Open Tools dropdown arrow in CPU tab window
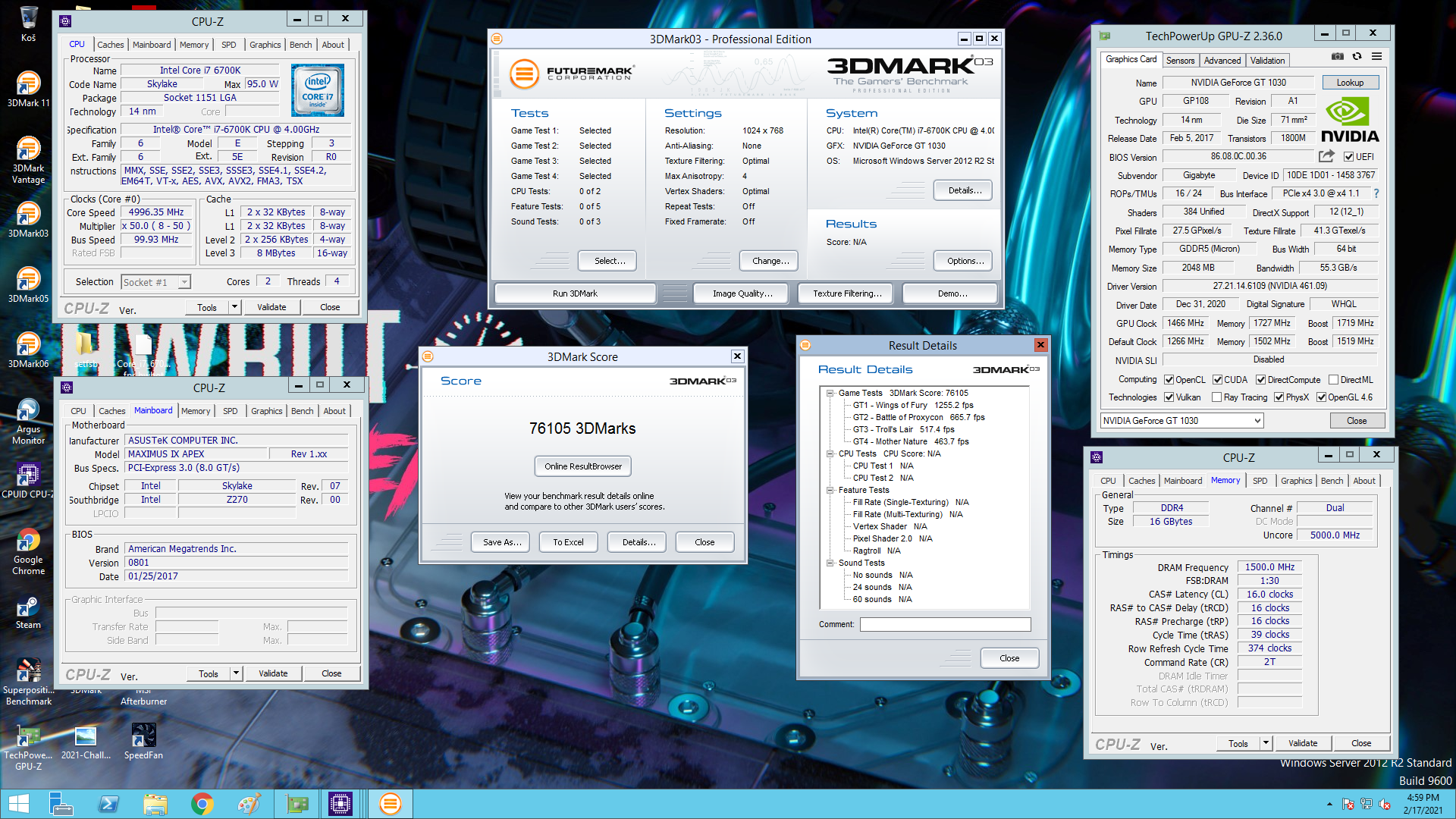This screenshot has width=1456, height=819. [235, 307]
